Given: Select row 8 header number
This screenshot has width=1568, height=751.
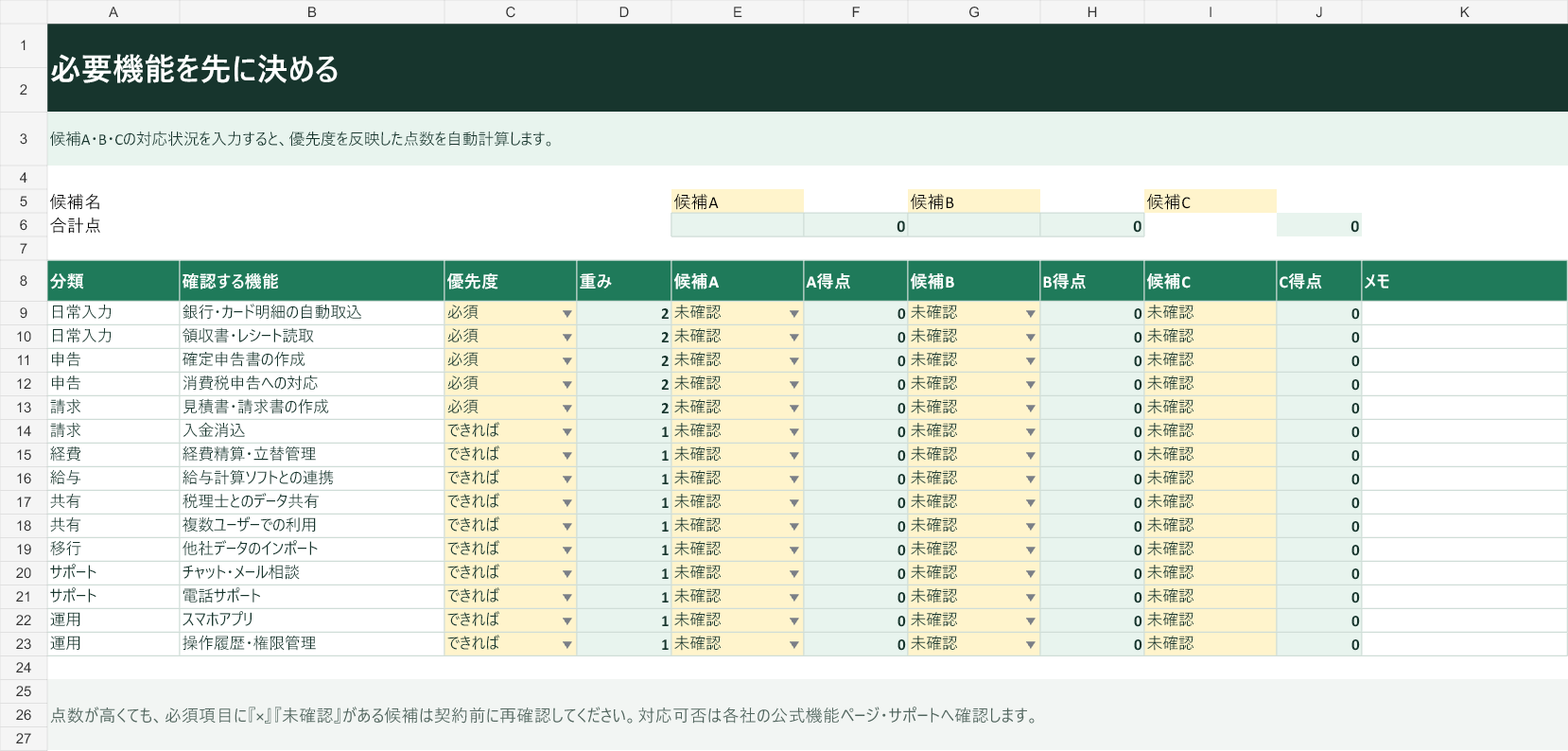Looking at the screenshot, I should click(x=24, y=281).
